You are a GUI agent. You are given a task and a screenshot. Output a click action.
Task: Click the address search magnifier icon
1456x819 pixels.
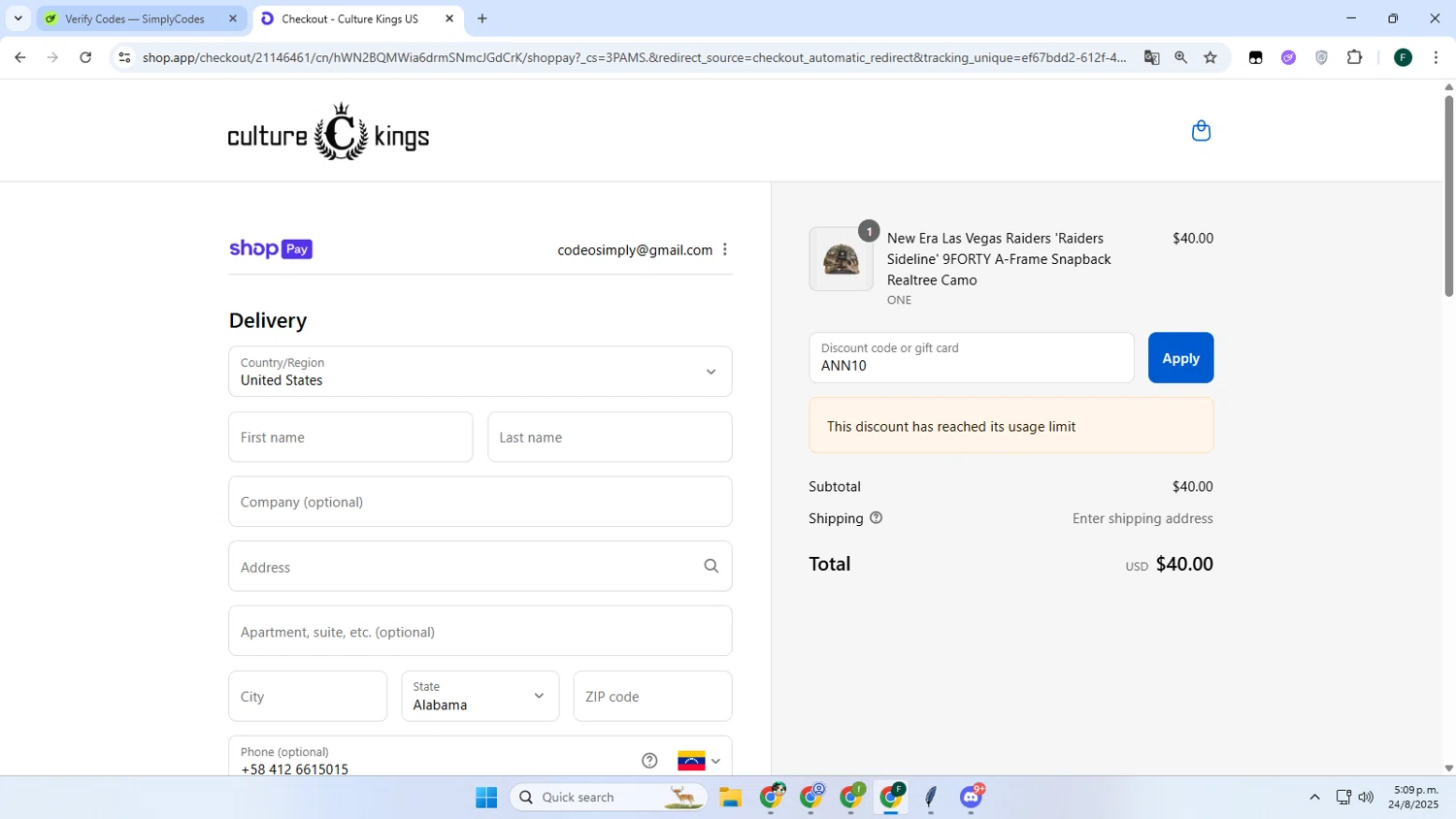(711, 566)
